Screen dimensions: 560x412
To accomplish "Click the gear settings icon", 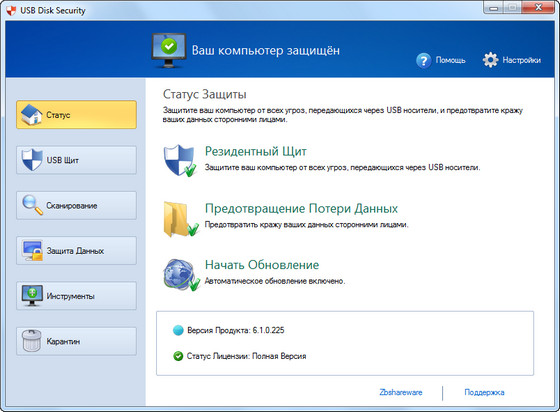I will pos(490,60).
